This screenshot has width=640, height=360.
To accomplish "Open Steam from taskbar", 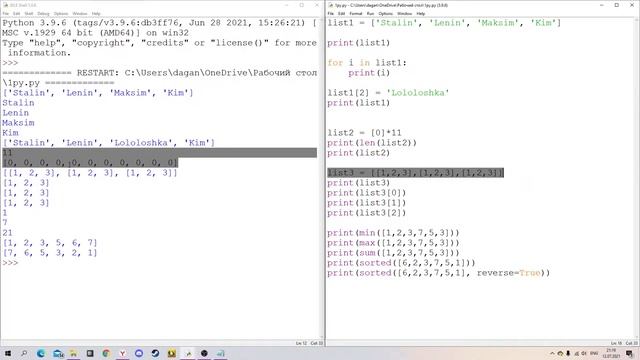I will (x=155, y=353).
